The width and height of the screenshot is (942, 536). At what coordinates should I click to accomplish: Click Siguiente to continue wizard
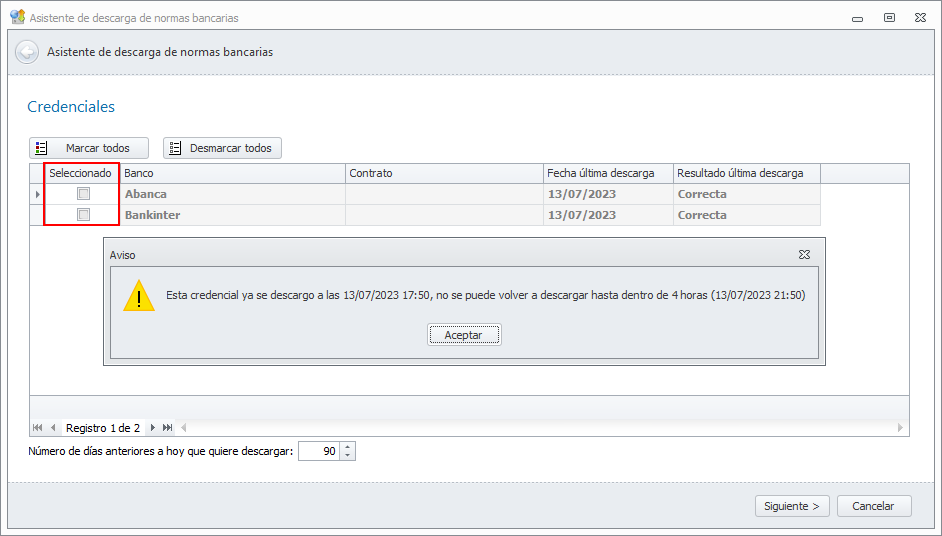pos(792,506)
